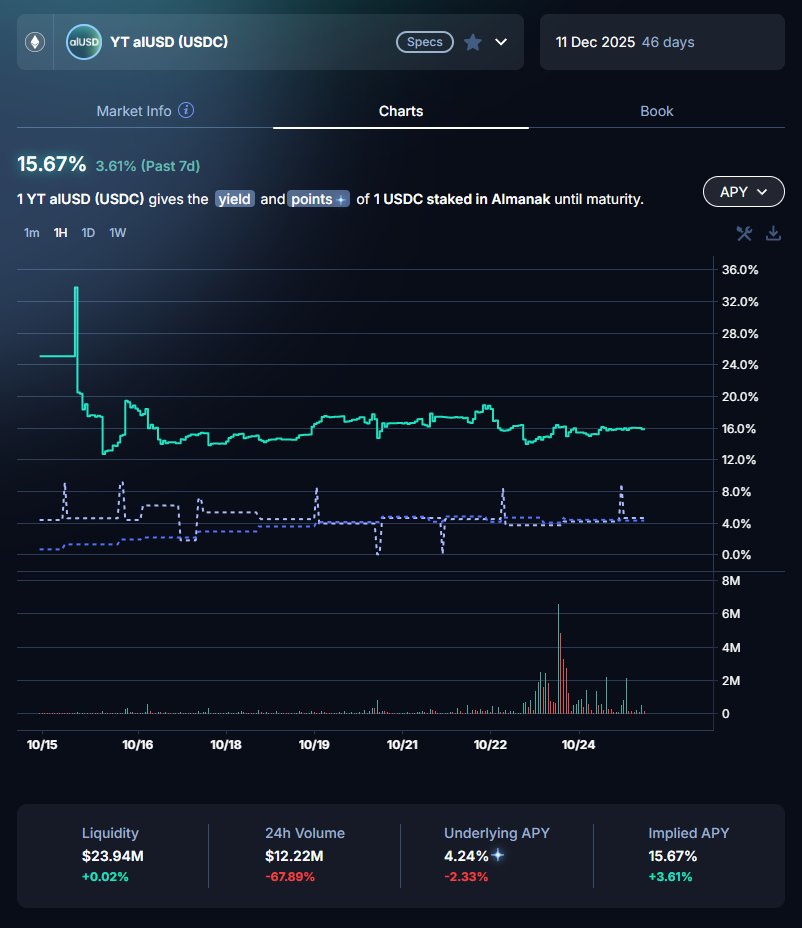Click the tallest green volume bar
Screen dimensions: 802x928
(x=558, y=660)
